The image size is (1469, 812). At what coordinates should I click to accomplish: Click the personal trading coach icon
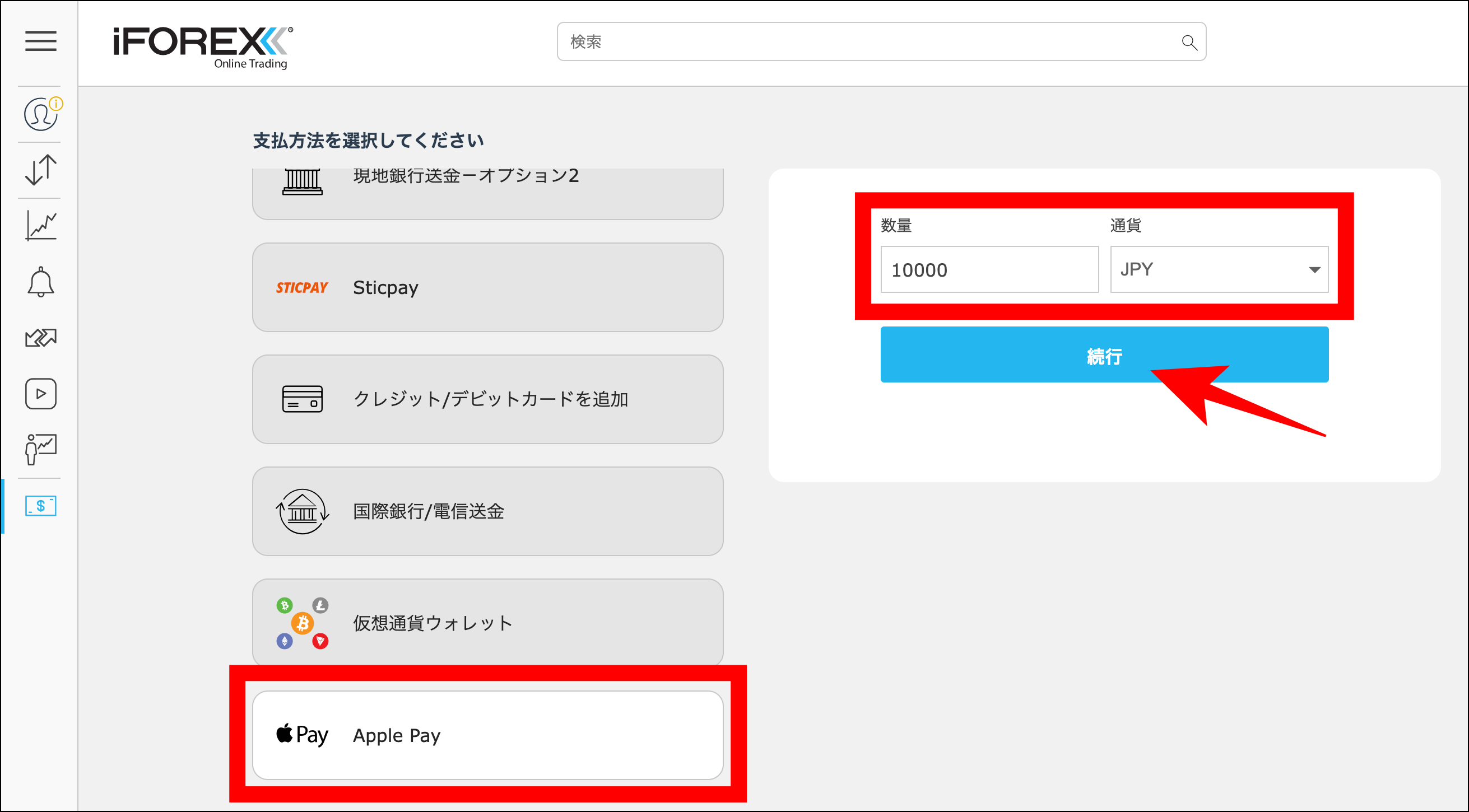click(40, 449)
